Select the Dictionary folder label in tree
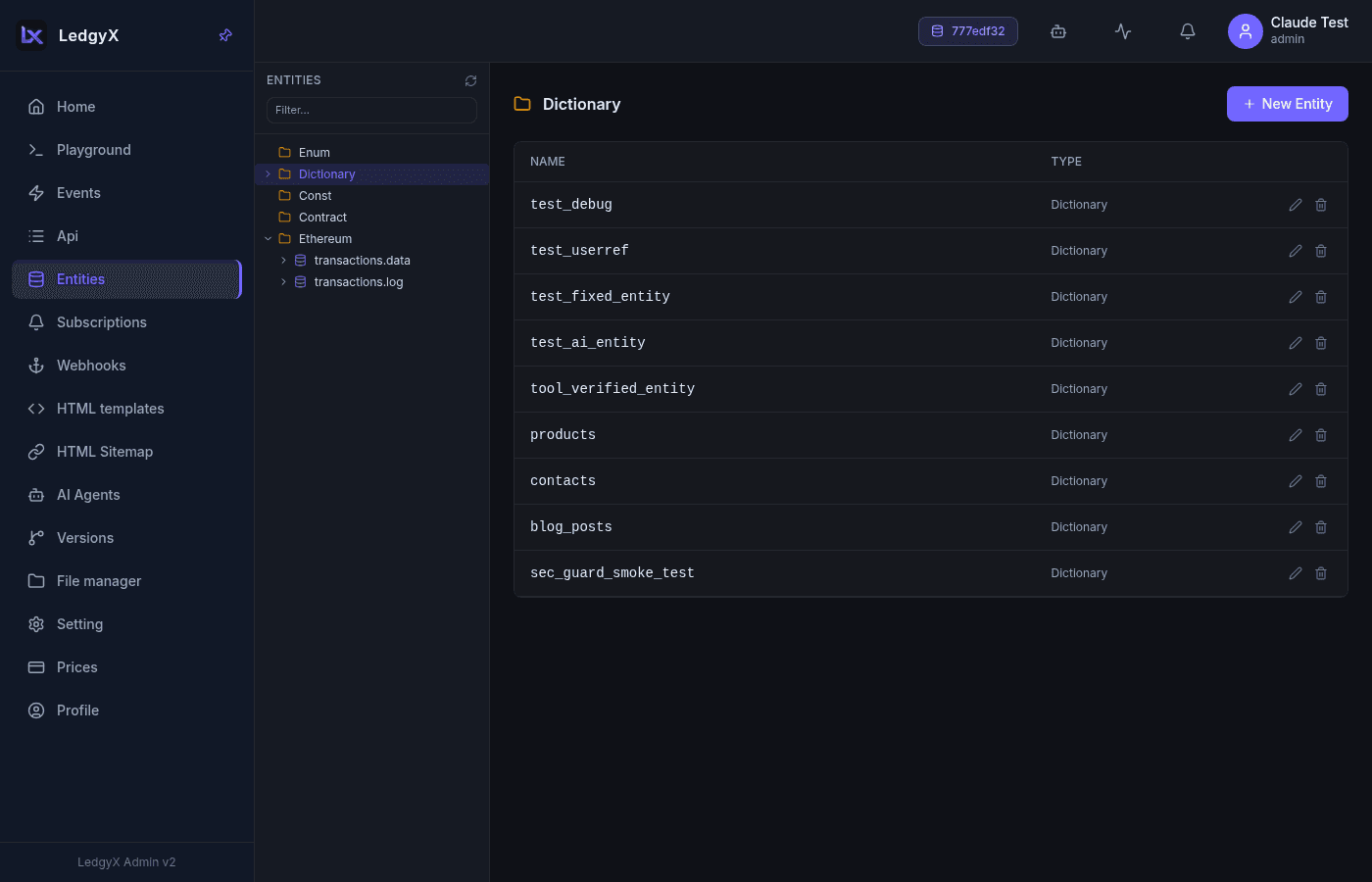1372x882 pixels. click(x=327, y=174)
